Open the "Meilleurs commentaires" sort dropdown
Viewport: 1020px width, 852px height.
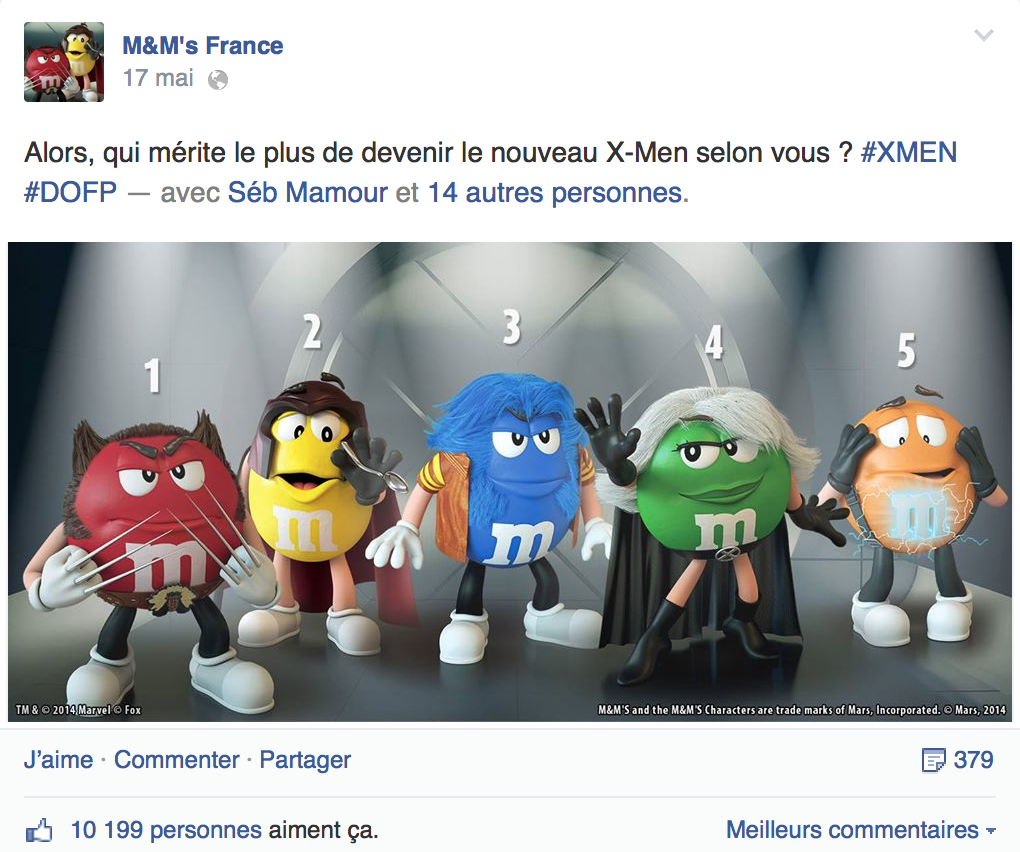click(x=860, y=830)
